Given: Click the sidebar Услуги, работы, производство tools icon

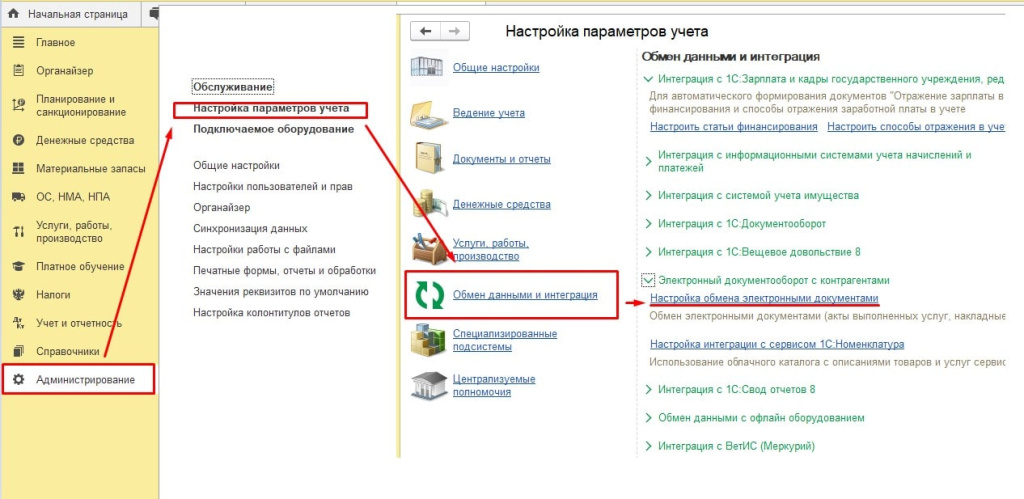Looking at the screenshot, I should [18, 232].
